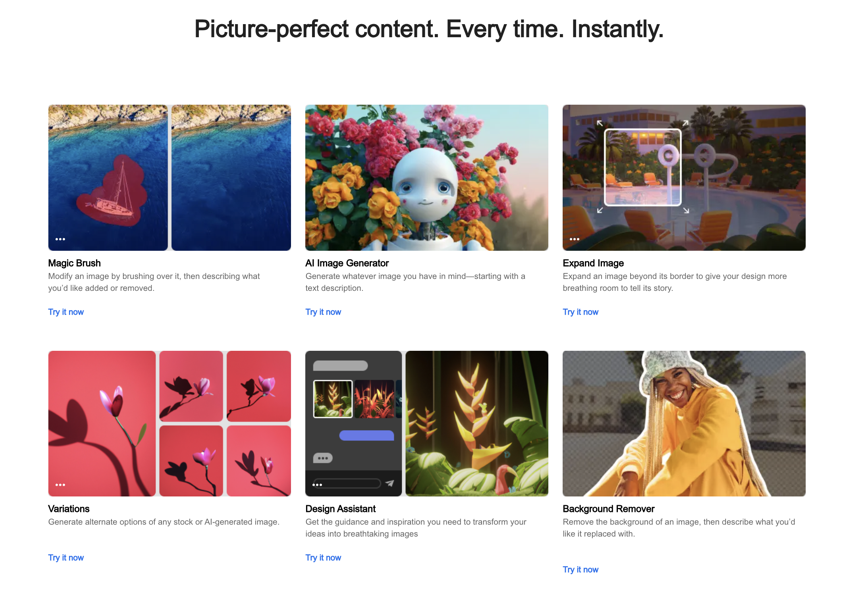The height and width of the screenshot is (596, 860).
Task: Open Try it now under Background Remover
Action: pos(580,570)
